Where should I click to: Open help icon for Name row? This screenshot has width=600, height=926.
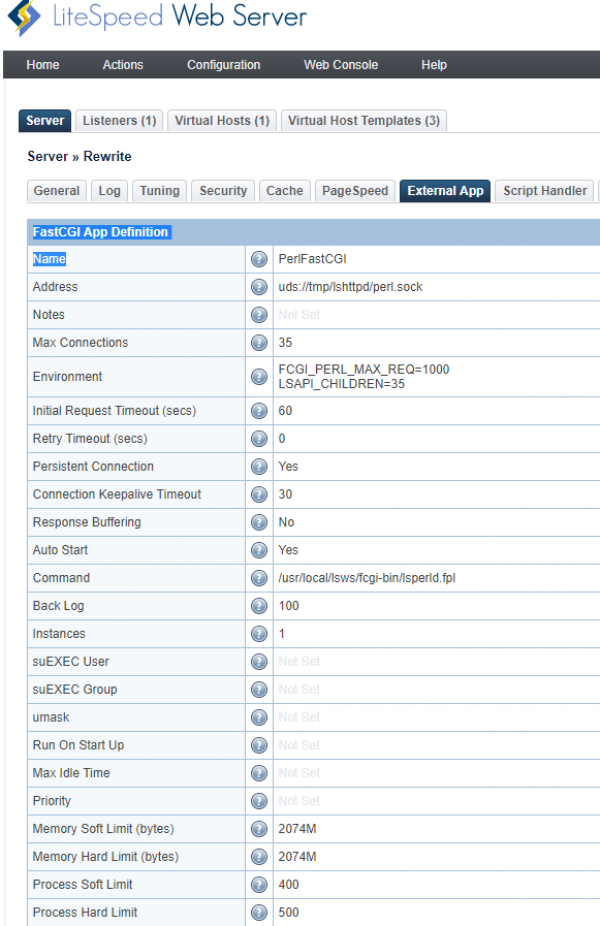point(259,259)
